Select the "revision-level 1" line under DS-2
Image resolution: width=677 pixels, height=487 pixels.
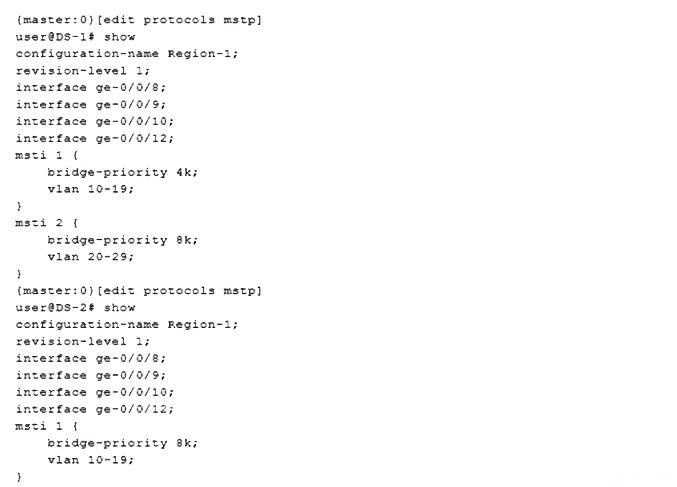pos(82,342)
